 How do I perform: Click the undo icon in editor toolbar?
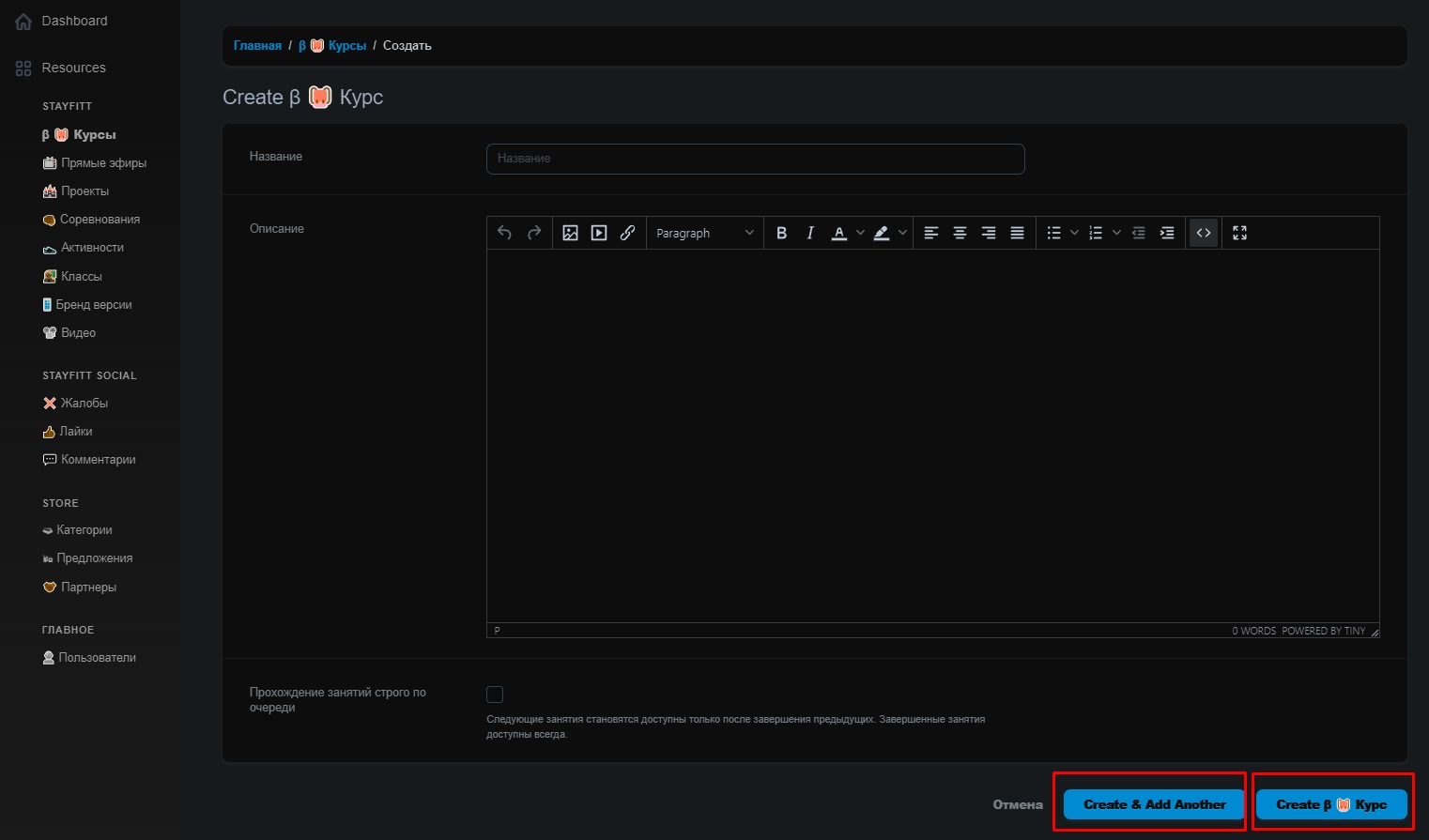504,233
